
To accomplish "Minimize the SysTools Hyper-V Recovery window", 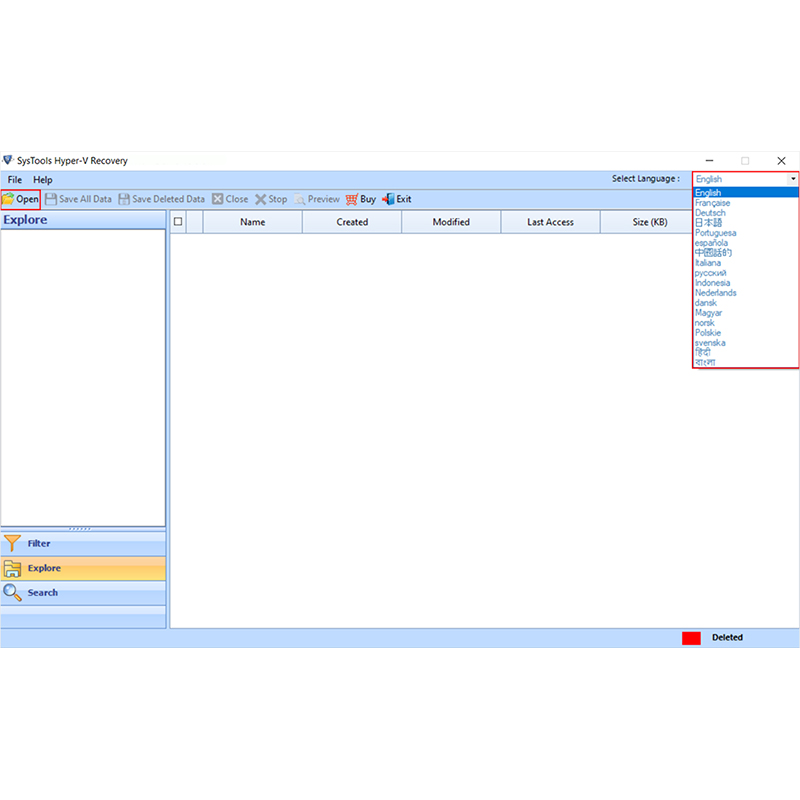I will pos(709,161).
